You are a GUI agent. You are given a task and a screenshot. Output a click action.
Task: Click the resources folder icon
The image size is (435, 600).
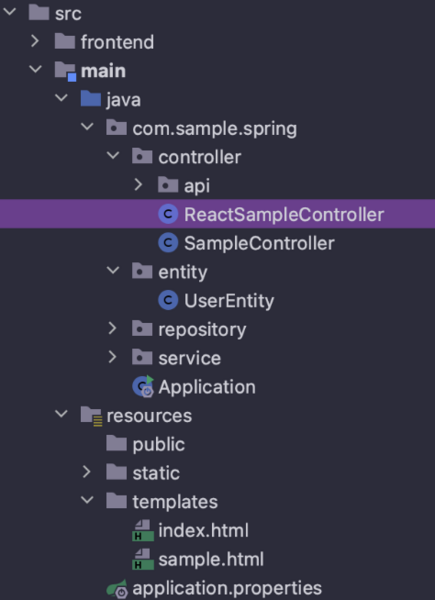91,416
